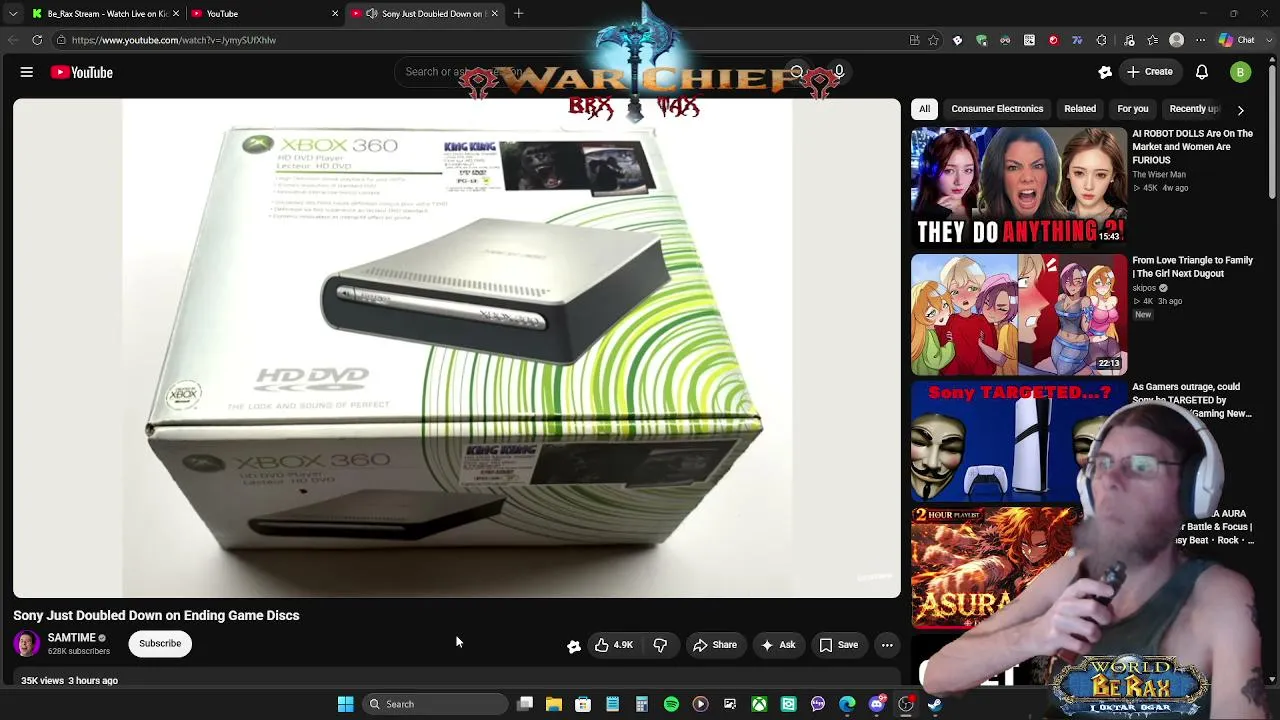Click the Windows taskbar Search box
Image resolution: width=1280 pixels, height=720 pixels.
click(x=437, y=704)
